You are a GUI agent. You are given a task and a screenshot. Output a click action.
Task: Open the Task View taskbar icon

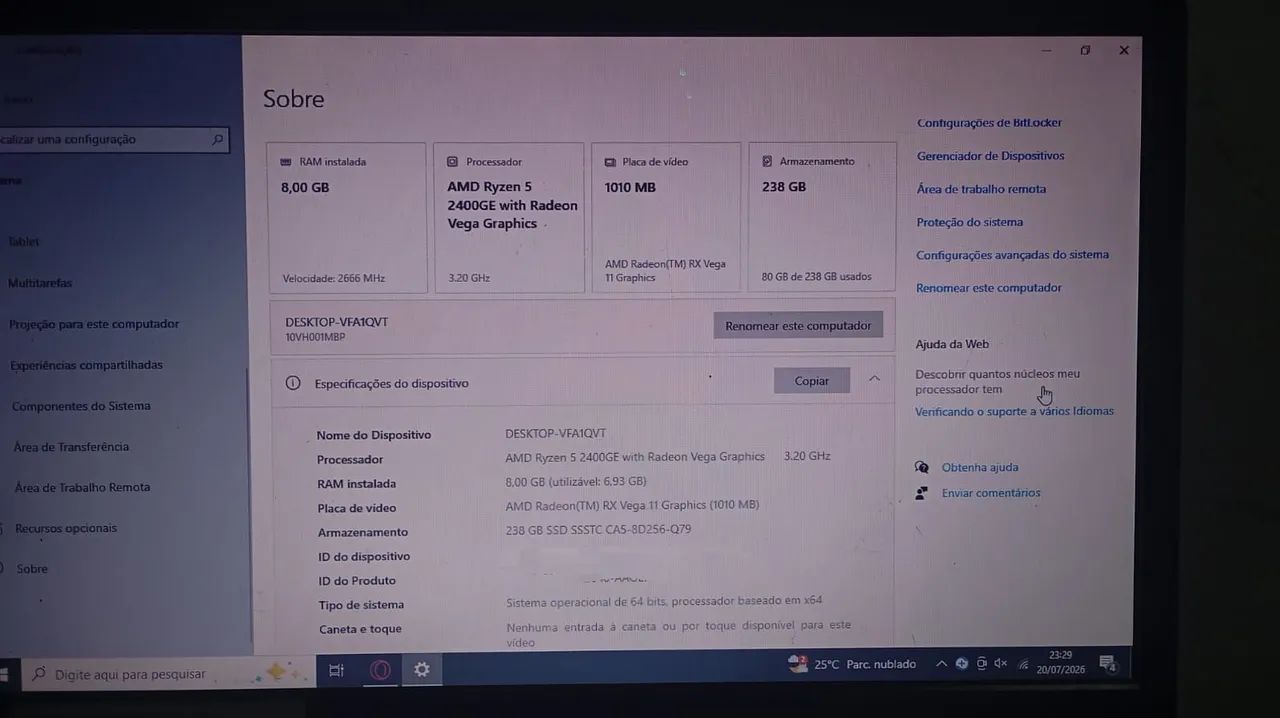(337, 671)
